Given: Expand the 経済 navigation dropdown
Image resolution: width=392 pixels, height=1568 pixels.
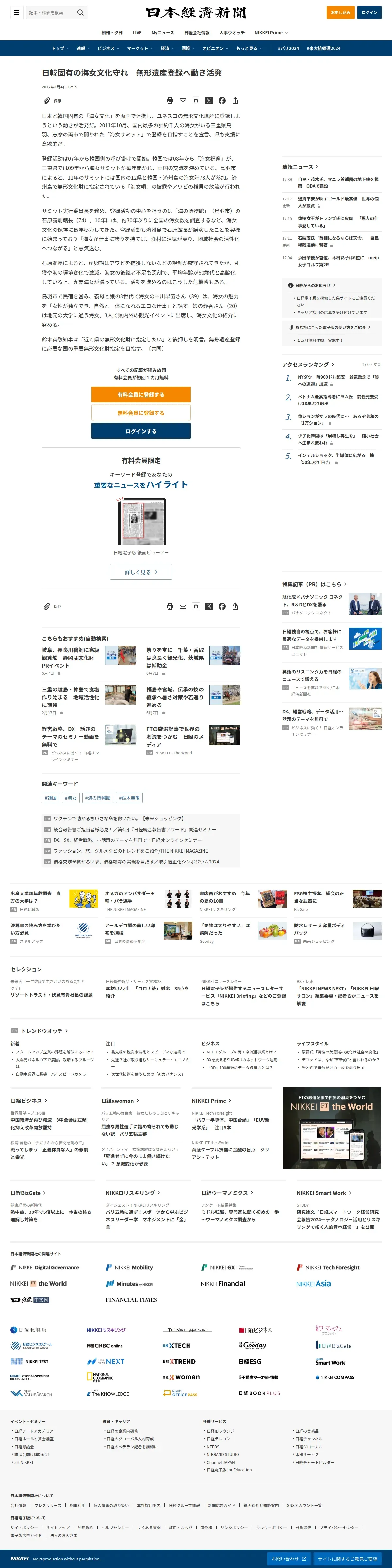Looking at the screenshot, I should tap(167, 48).
